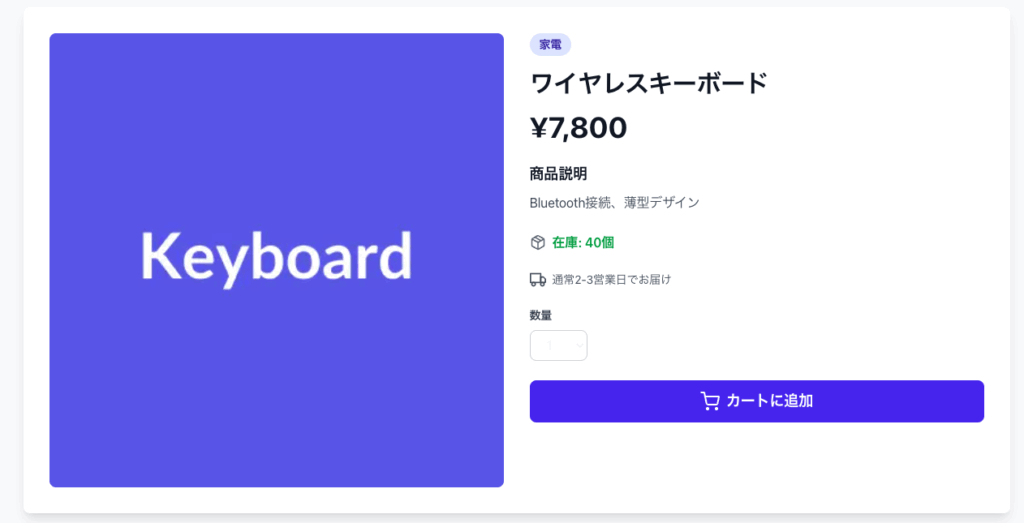The height and width of the screenshot is (523, 1024).
Task: Click the 在庫: 40個 stock label
Action: [x=583, y=243]
